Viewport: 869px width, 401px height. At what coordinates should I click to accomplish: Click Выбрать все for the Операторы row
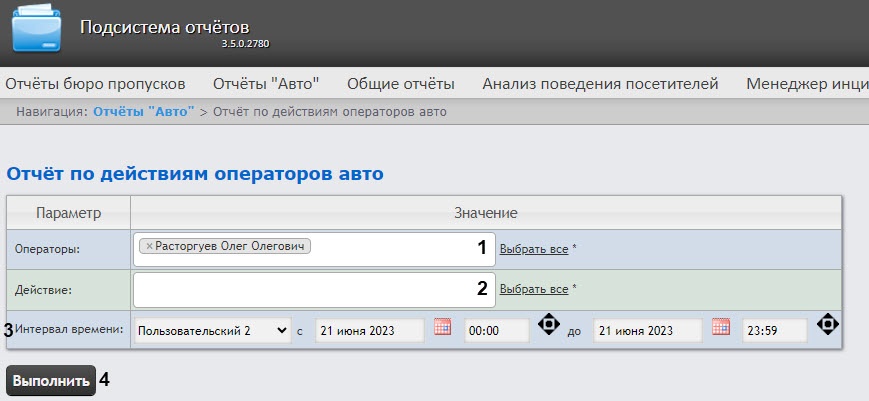(x=534, y=248)
